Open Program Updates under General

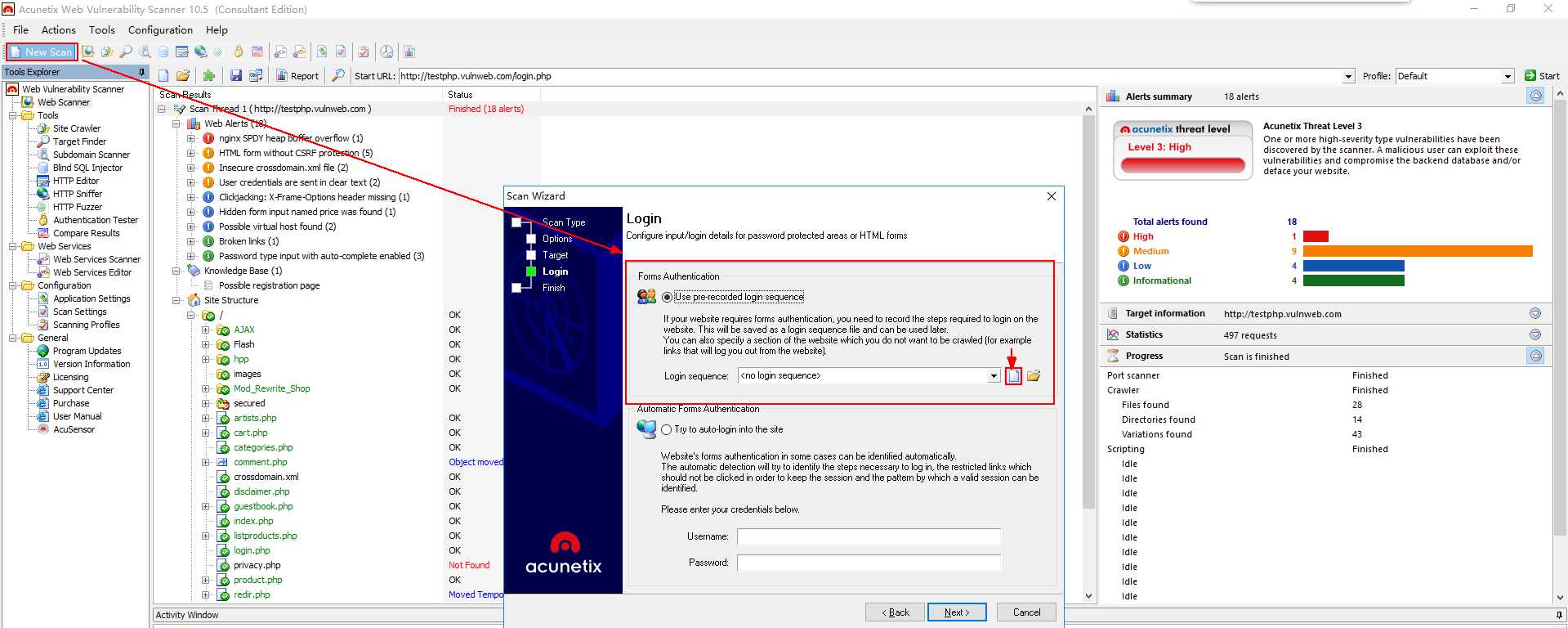[x=87, y=351]
